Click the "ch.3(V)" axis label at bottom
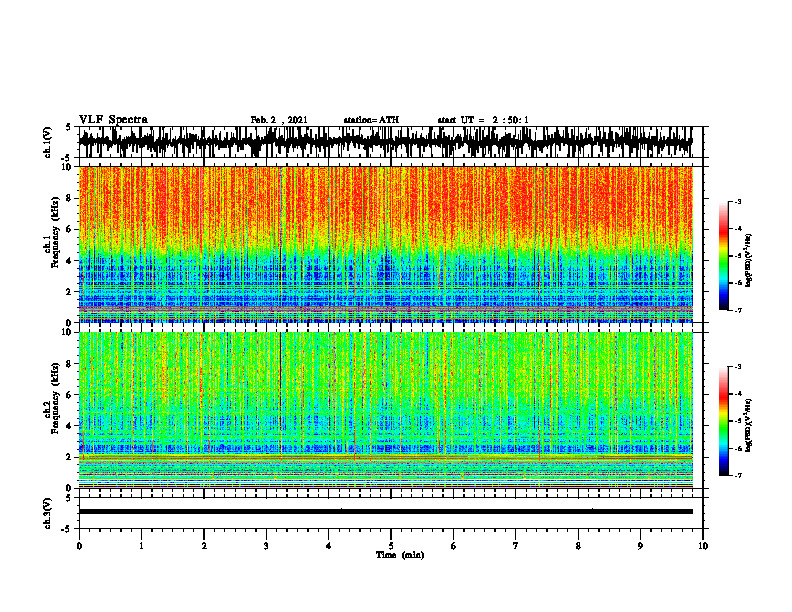Image resolution: width=792 pixels, height=612 pixels. coord(48,514)
